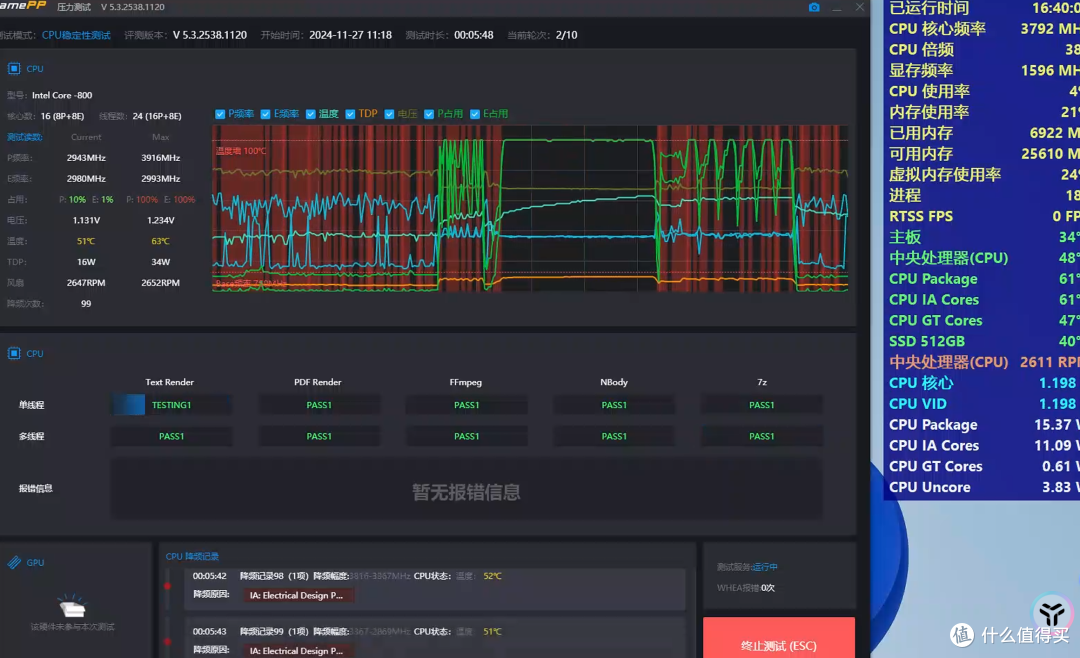Click the 多线程 row label
This screenshot has height=658, width=1080.
[31, 436]
